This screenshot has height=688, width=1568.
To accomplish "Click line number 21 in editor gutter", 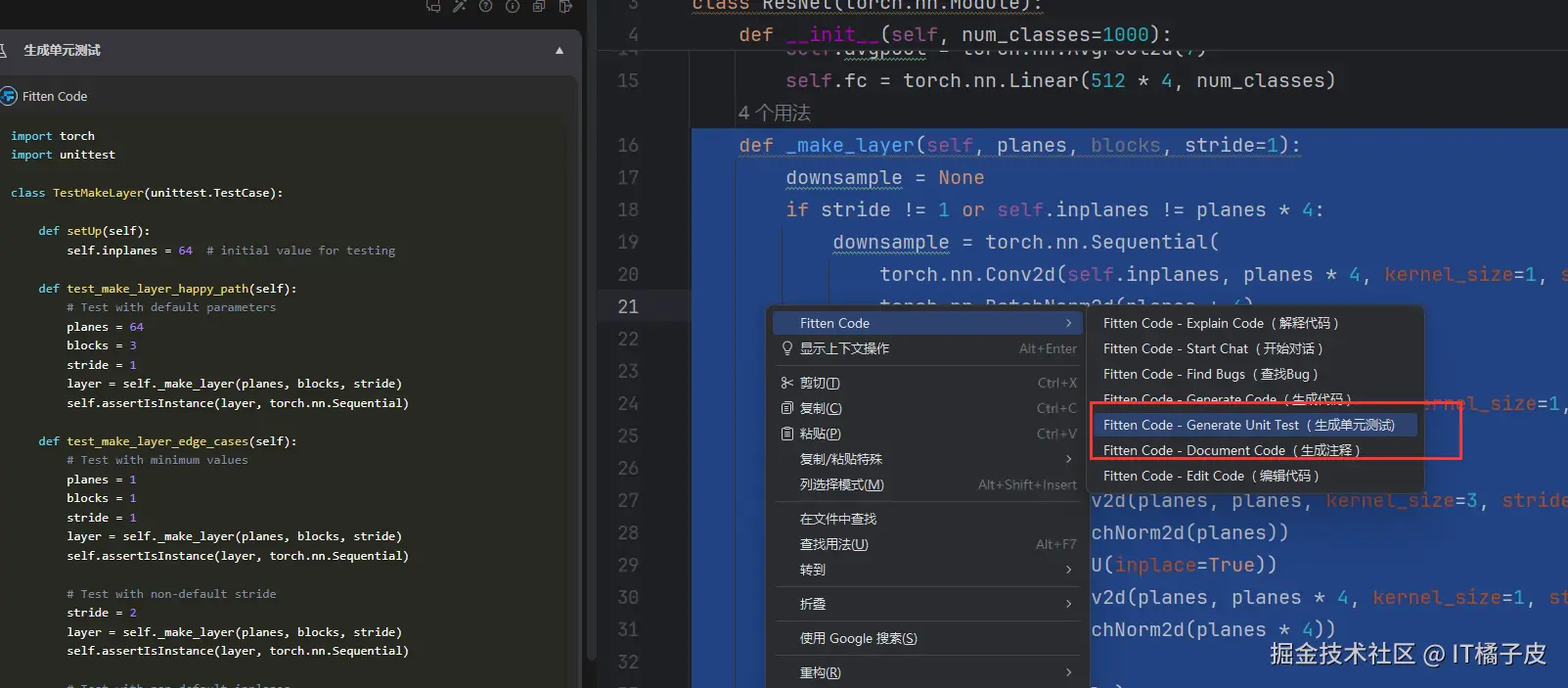I will tap(628, 306).
